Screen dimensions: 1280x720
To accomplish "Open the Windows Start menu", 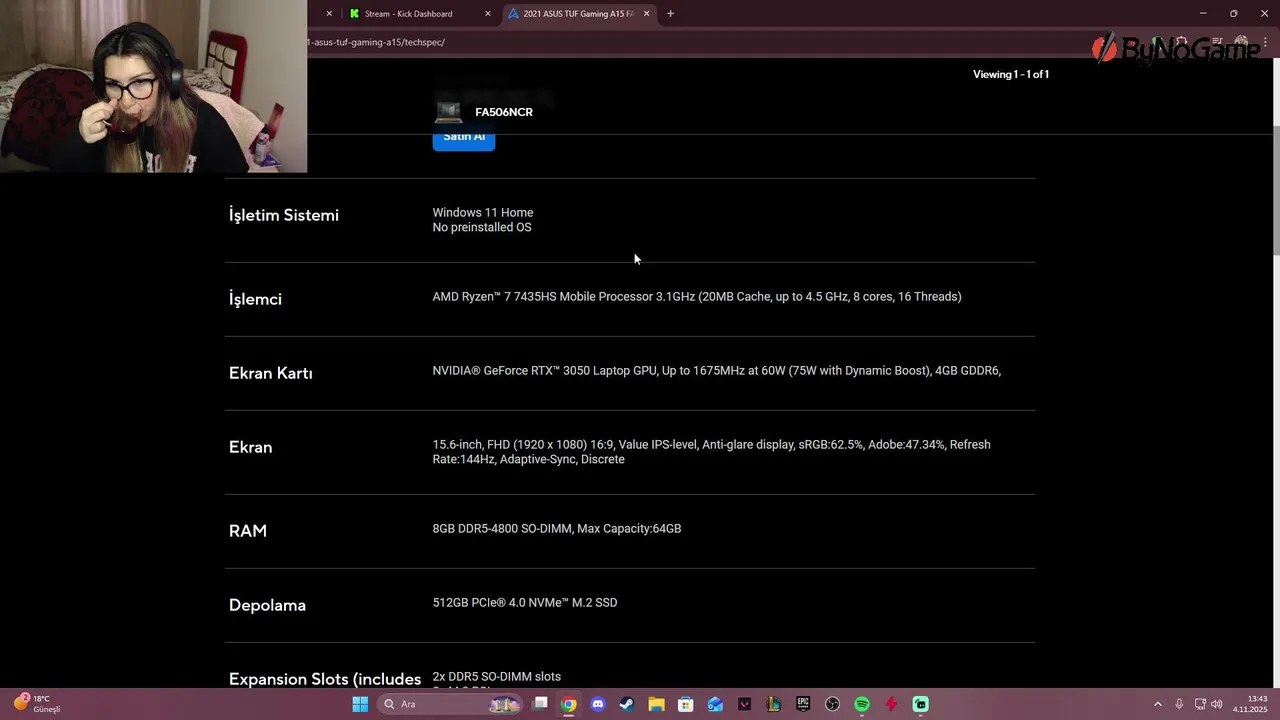I will pyautogui.click(x=360, y=704).
